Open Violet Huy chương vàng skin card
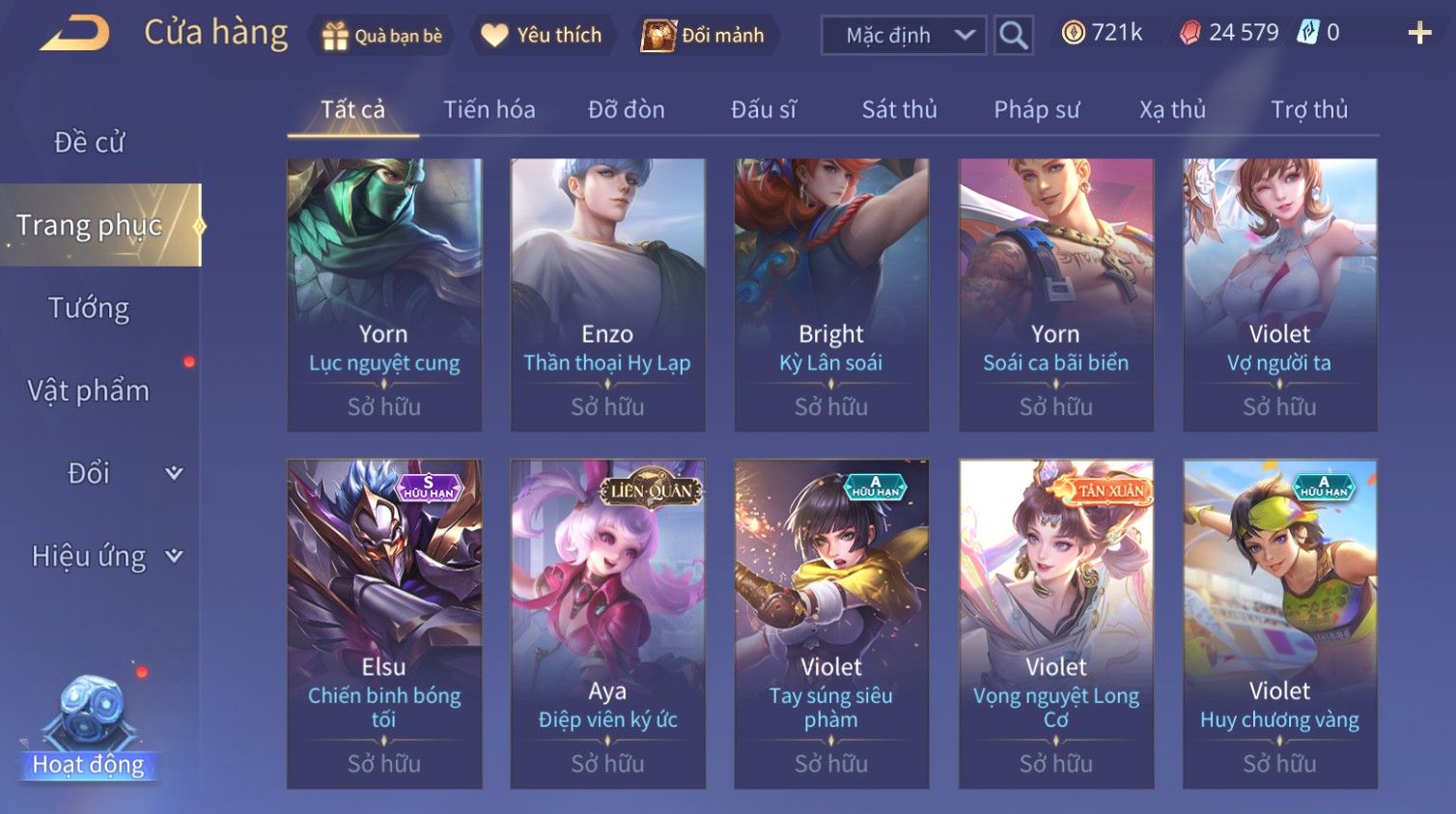The width and height of the screenshot is (1456, 814). tap(1279, 624)
